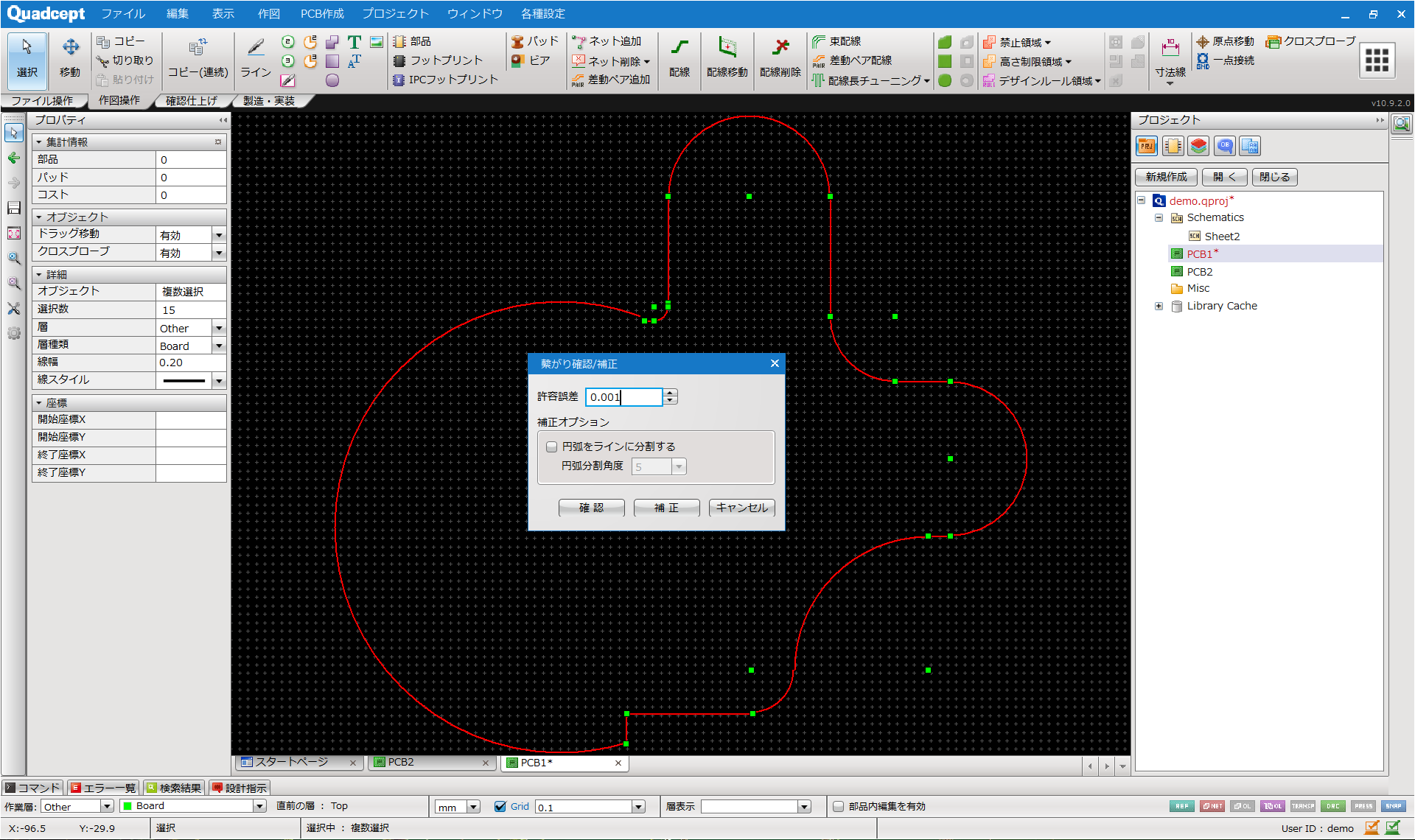Open the mm unit dropdown
Screen dimensions: 1415x840
[x=473, y=807]
